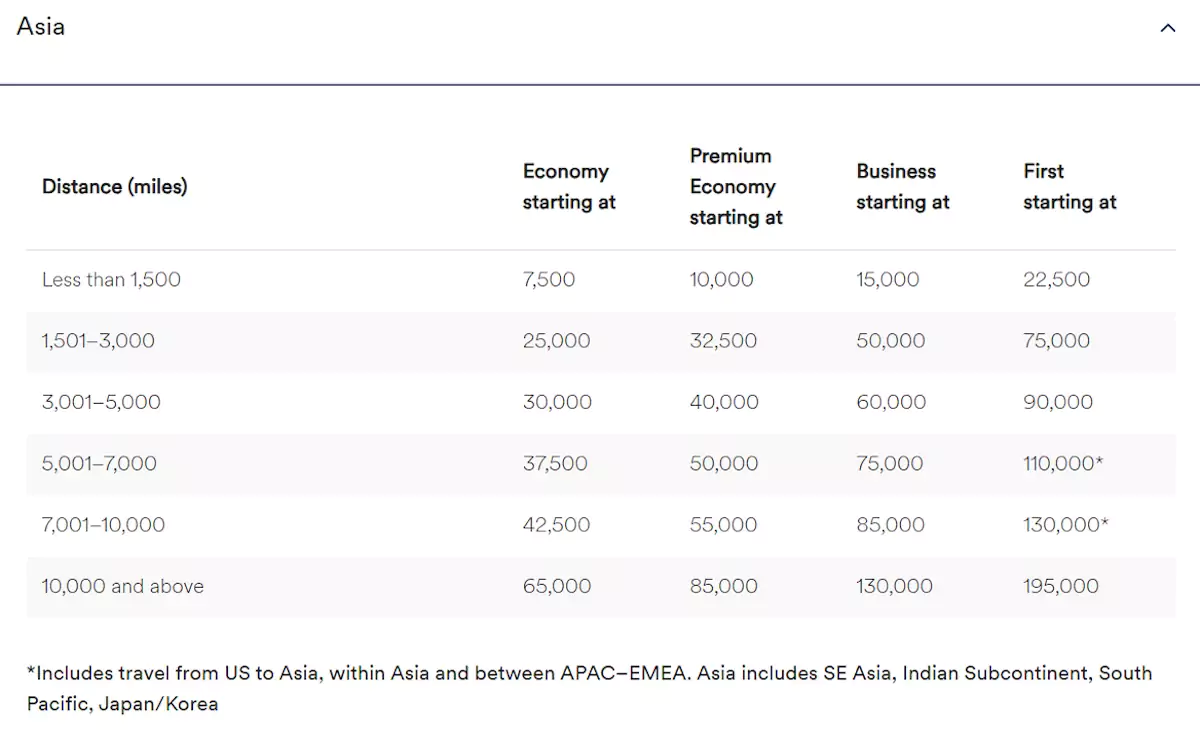Click the Distance (miles) column header
Image resolution: width=1200 pixels, height=730 pixels.
[x=114, y=186]
